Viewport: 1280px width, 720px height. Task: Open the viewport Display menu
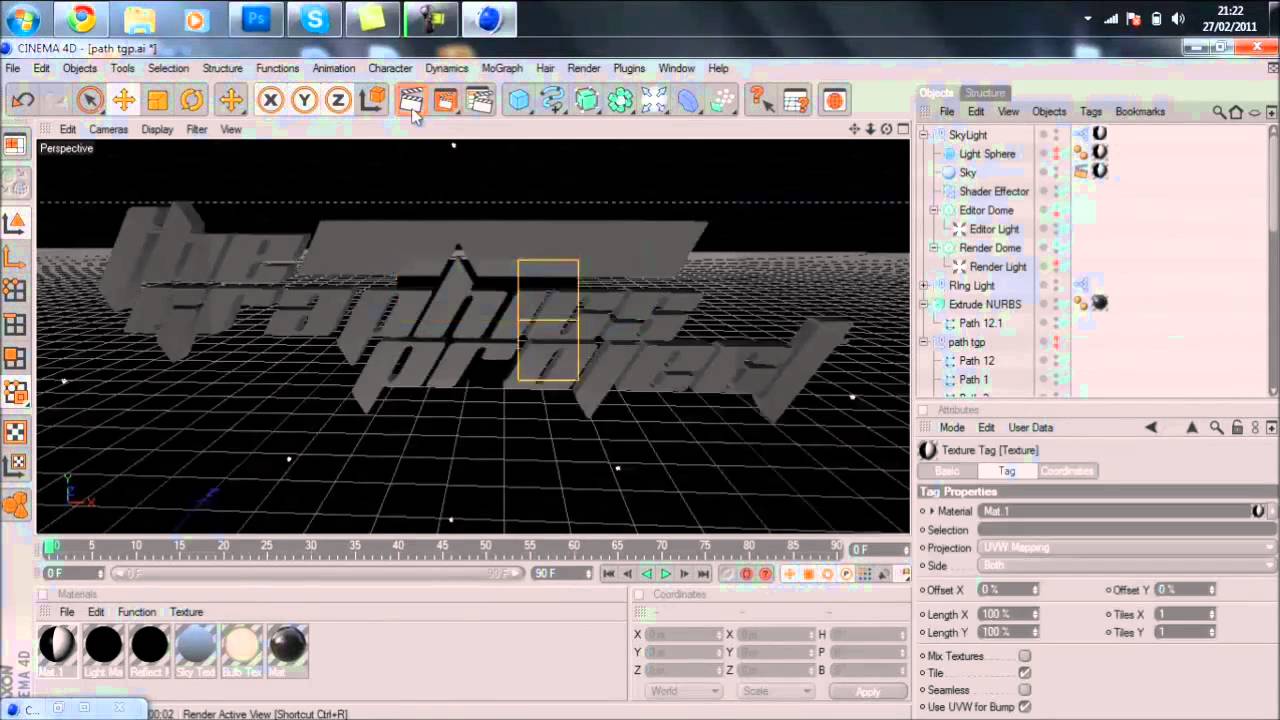[x=157, y=129]
